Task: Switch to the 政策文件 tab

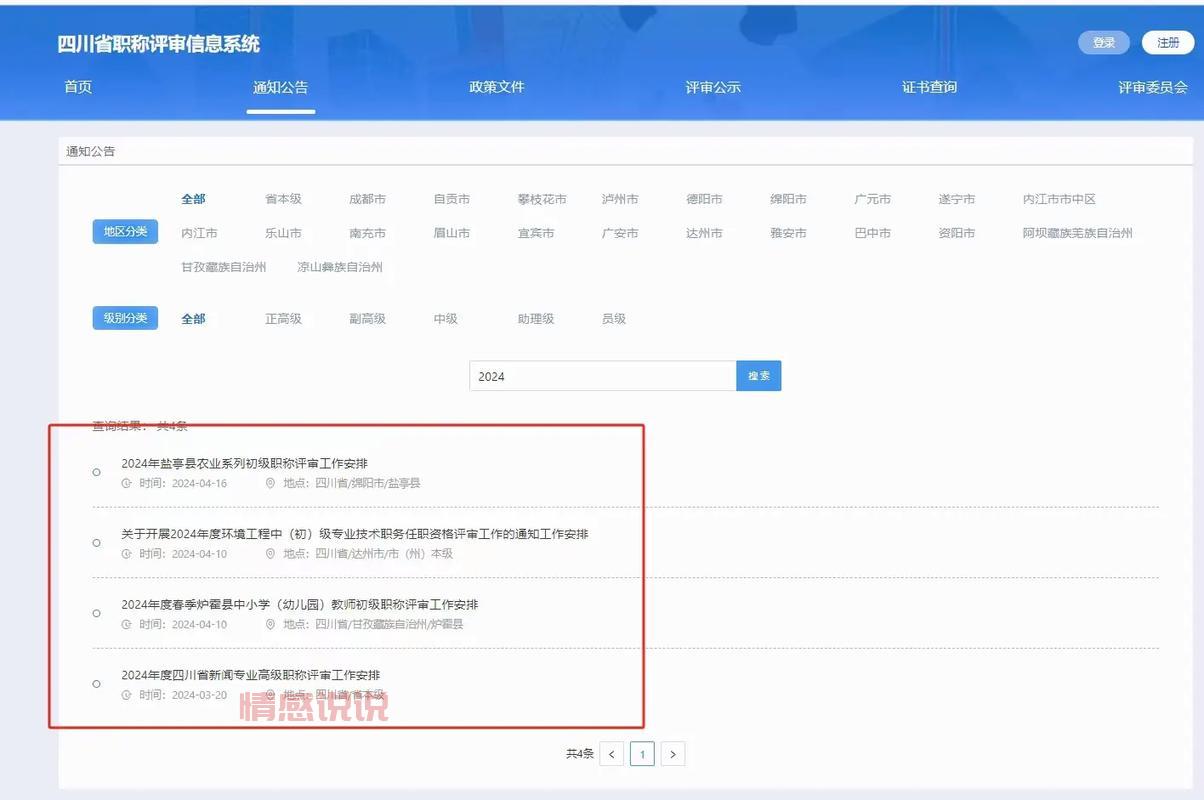Action: pos(497,87)
